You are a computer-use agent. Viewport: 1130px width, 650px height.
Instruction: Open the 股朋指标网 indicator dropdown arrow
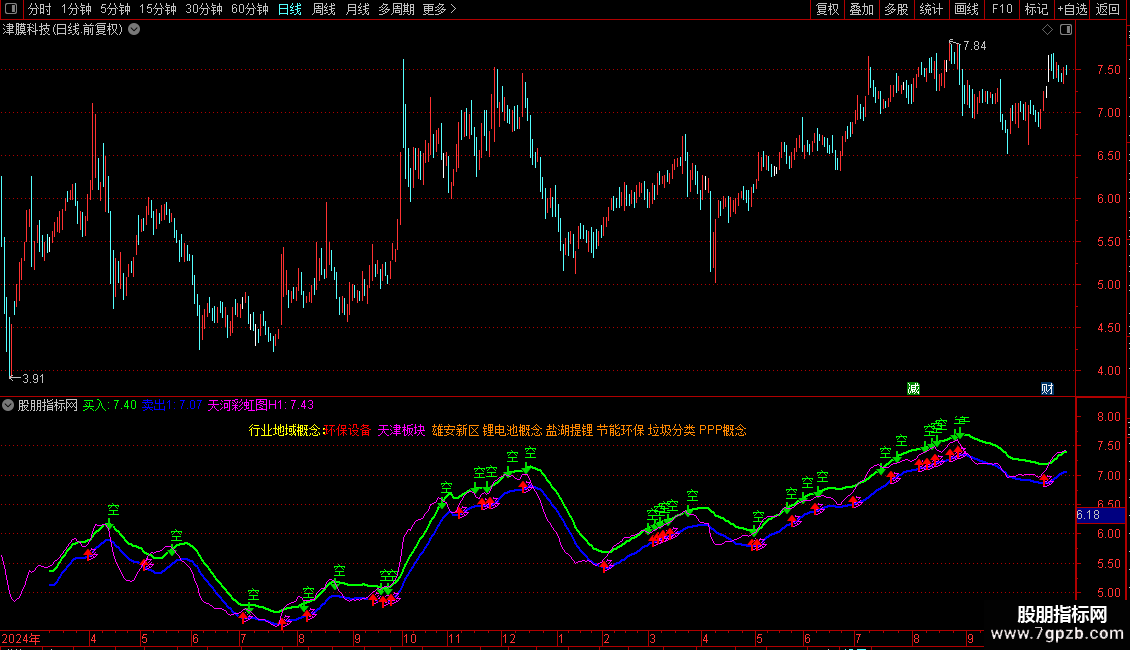(x=8, y=405)
